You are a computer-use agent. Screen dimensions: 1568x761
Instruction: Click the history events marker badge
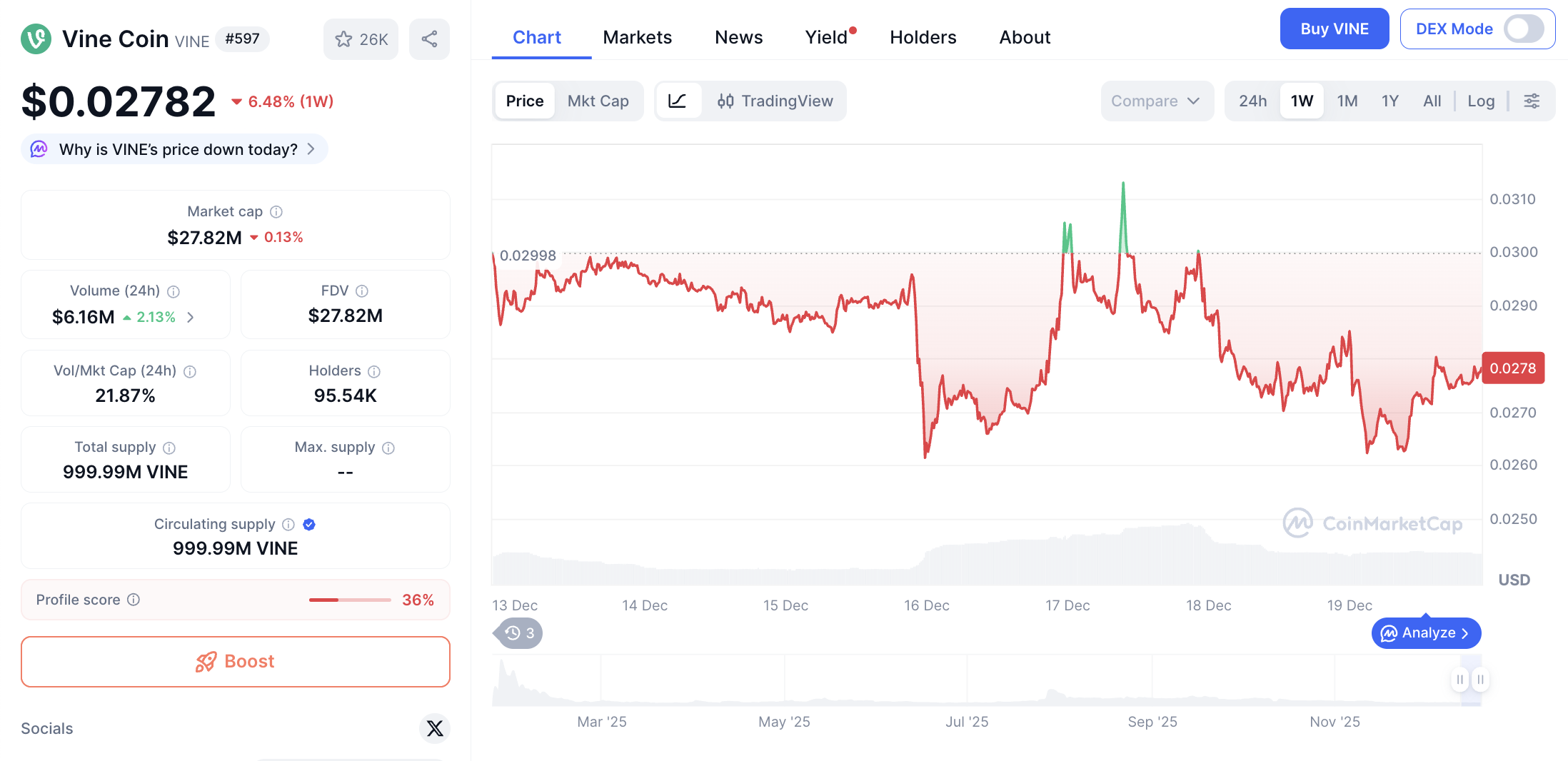point(520,633)
